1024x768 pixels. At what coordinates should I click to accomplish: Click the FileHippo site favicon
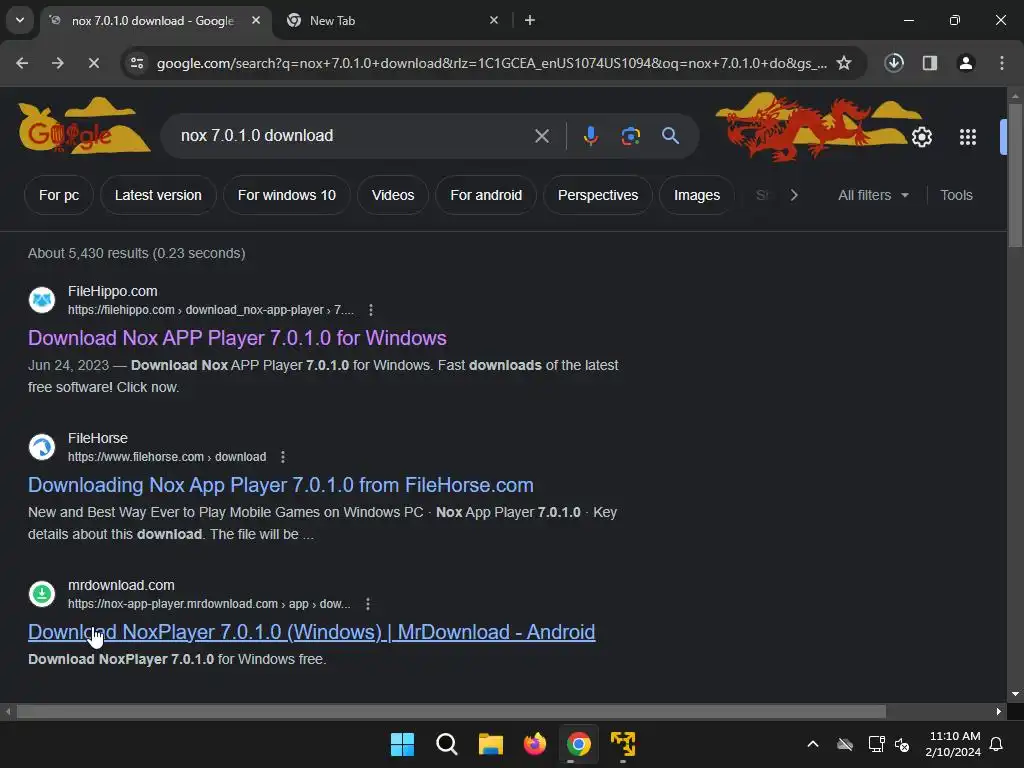pyautogui.click(x=42, y=300)
